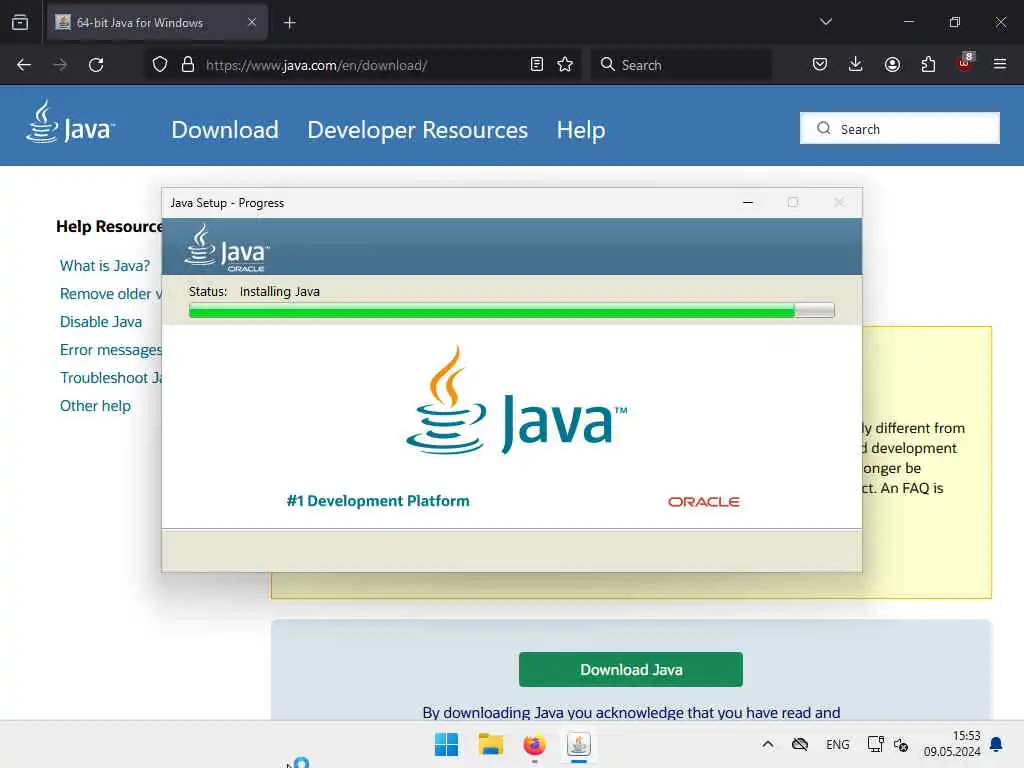Click the Java logo in site header
The height and width of the screenshot is (768, 1024).
pyautogui.click(x=70, y=122)
